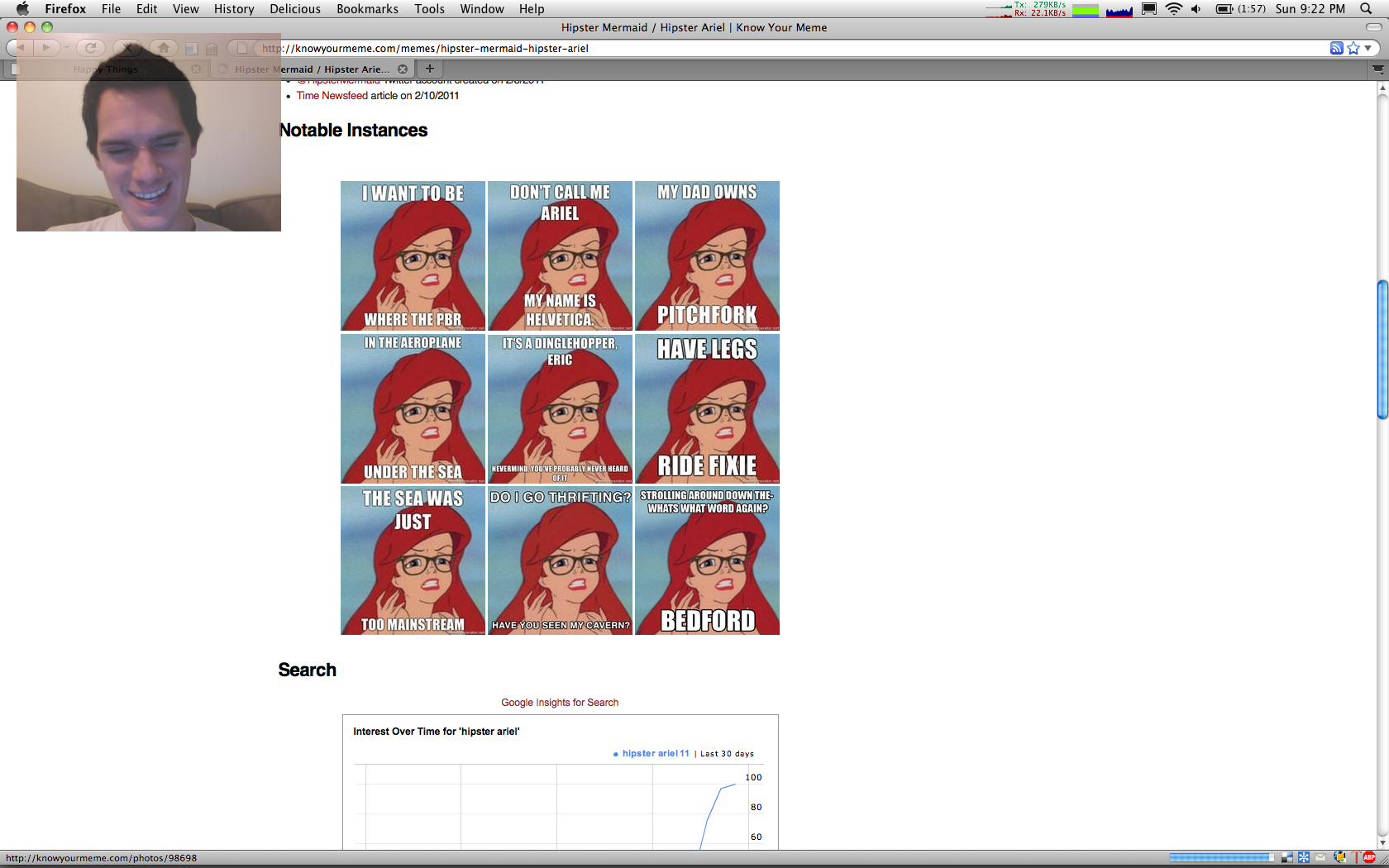Open Spotlight search magnifying glass
This screenshot has height=868, width=1389.
pos(1366,9)
